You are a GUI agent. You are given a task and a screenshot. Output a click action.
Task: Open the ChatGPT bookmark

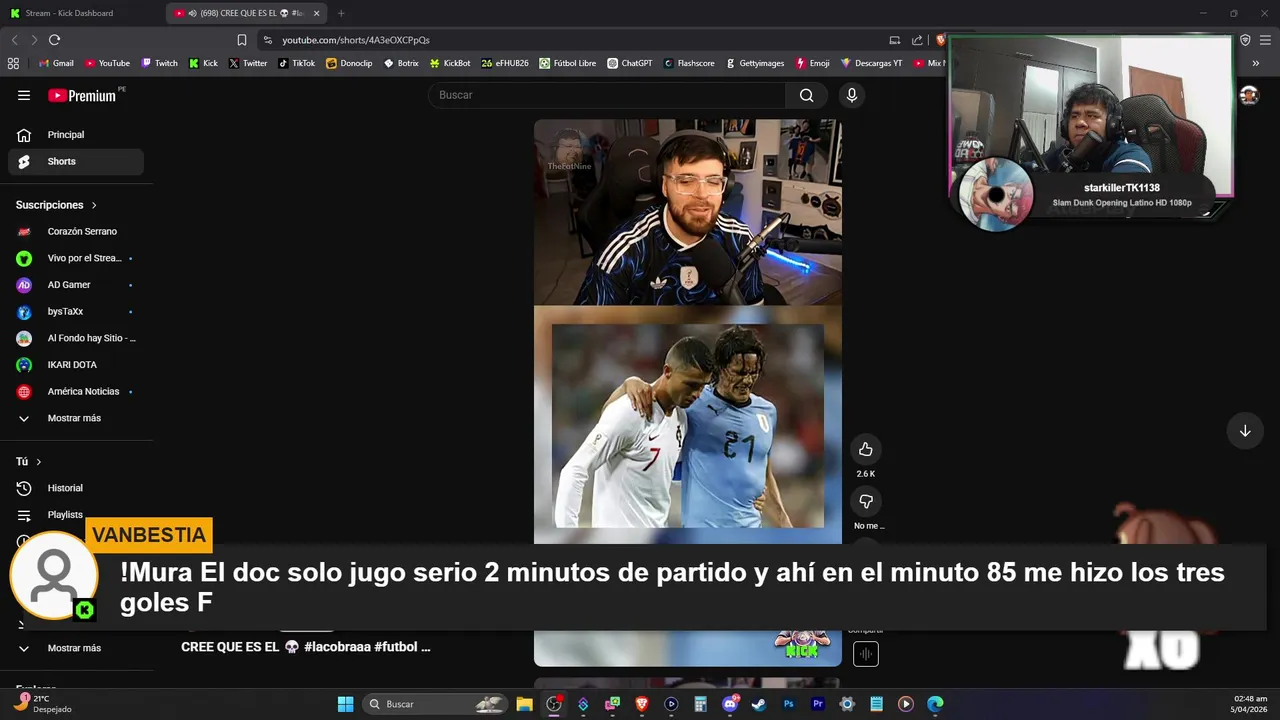pyautogui.click(x=629, y=63)
